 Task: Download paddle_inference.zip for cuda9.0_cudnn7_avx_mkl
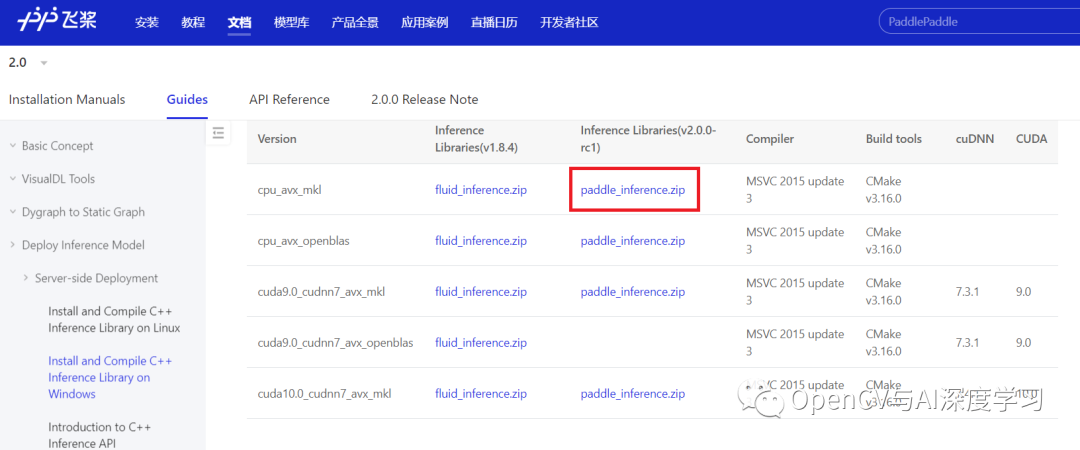tap(633, 292)
